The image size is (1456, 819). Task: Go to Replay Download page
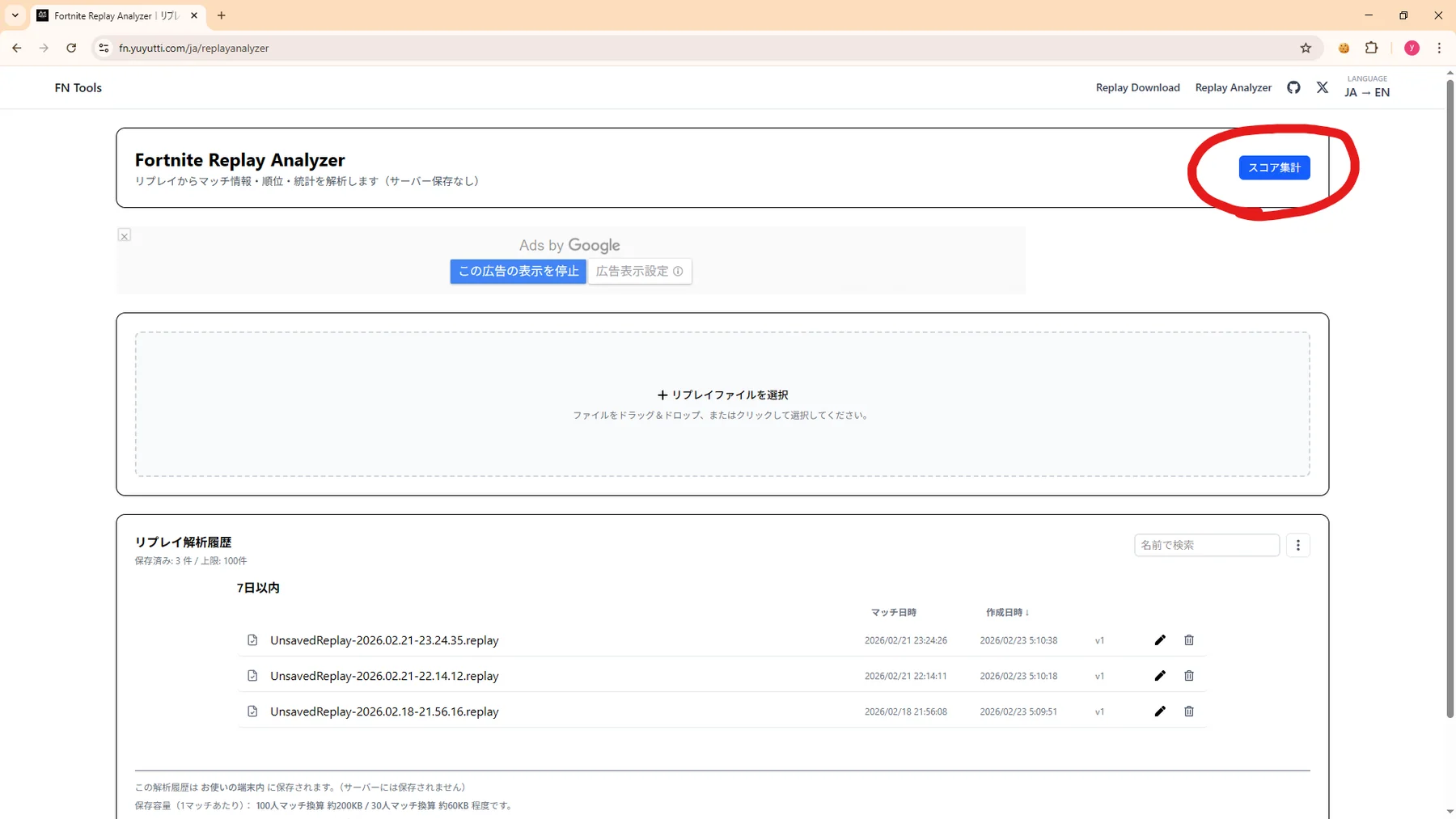coord(1137,87)
